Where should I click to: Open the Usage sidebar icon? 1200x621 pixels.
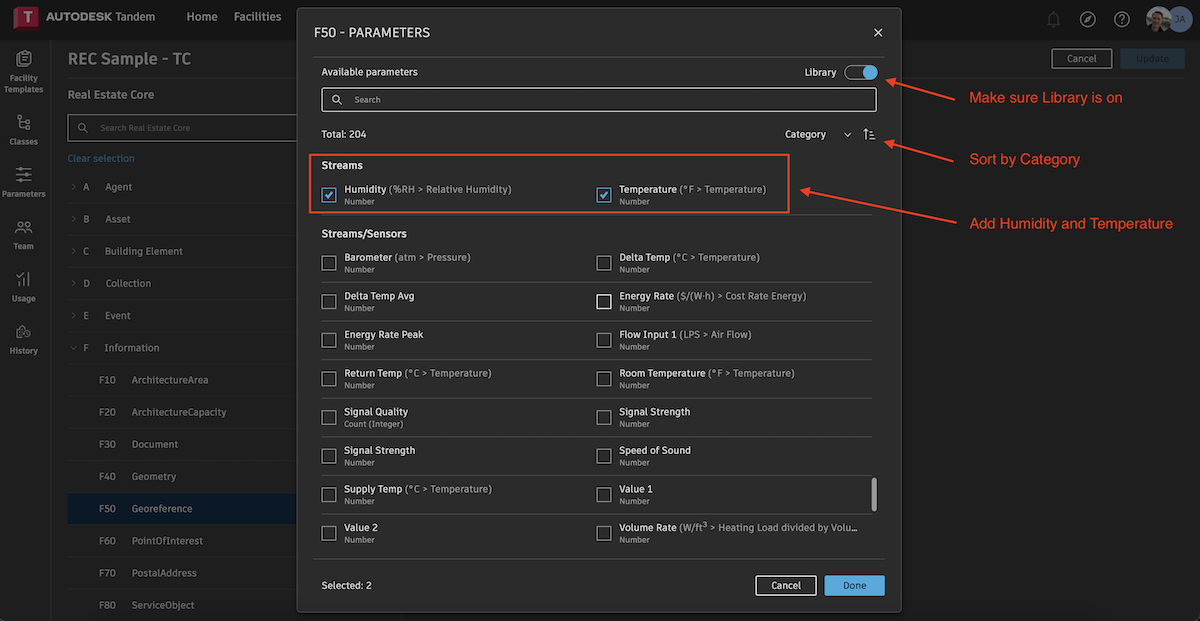[24, 285]
